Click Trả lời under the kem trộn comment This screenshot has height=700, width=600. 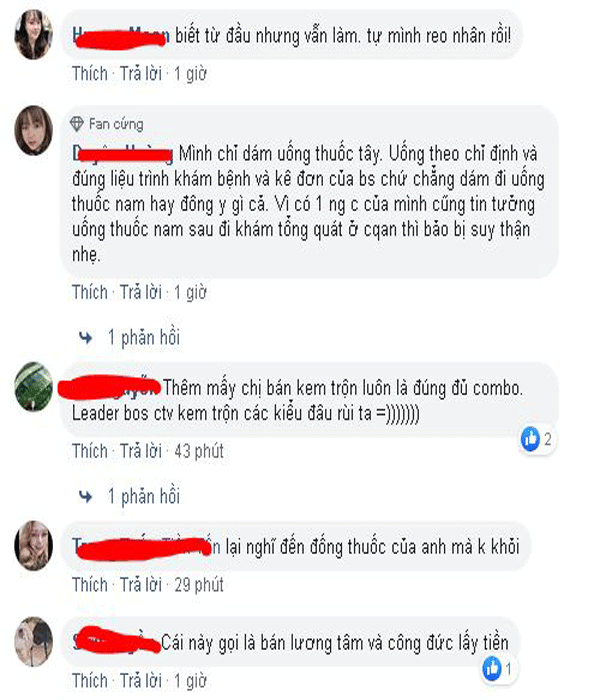pos(141,451)
